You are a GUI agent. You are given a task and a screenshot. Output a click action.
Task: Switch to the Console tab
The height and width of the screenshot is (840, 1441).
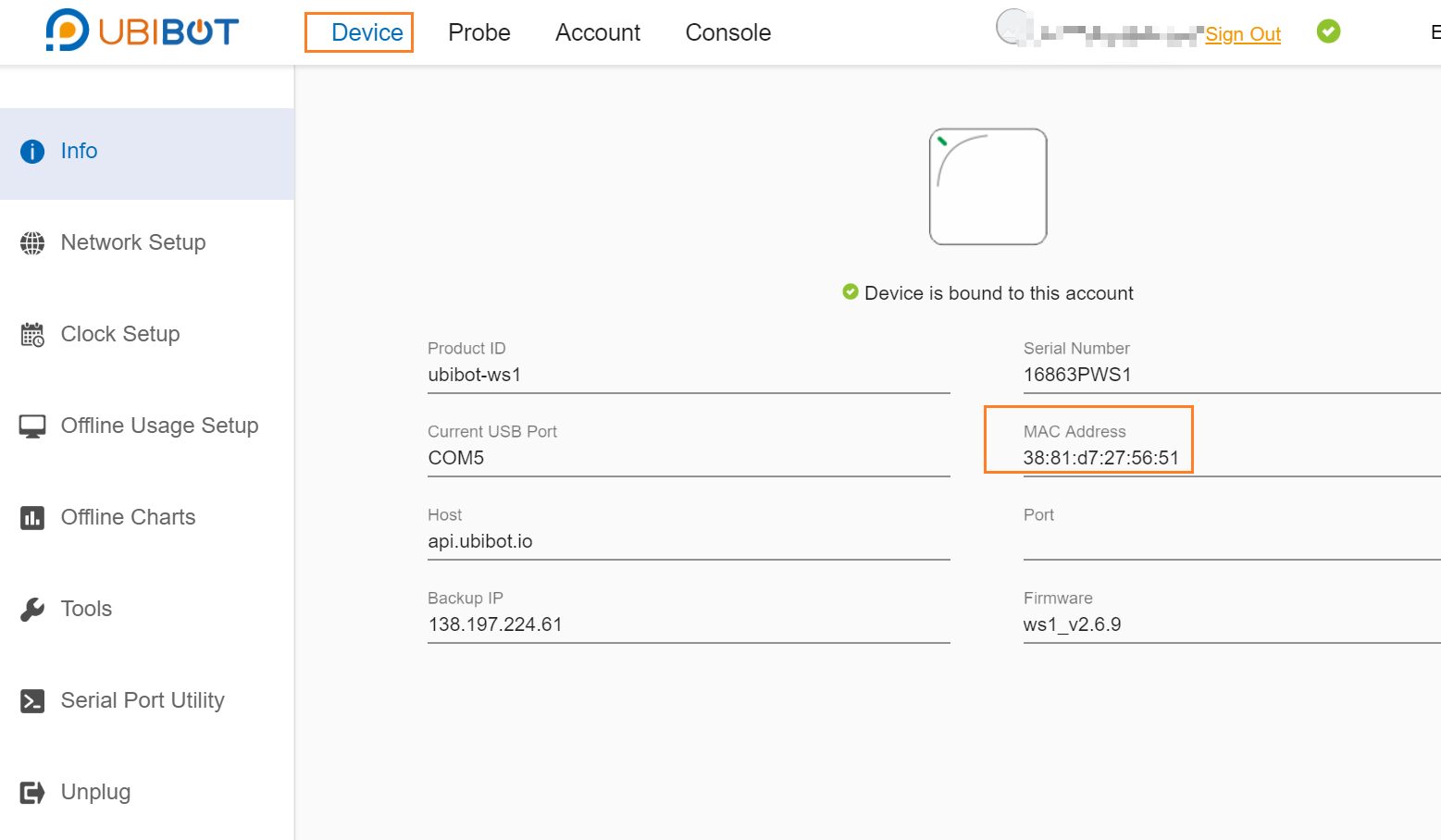[x=728, y=32]
